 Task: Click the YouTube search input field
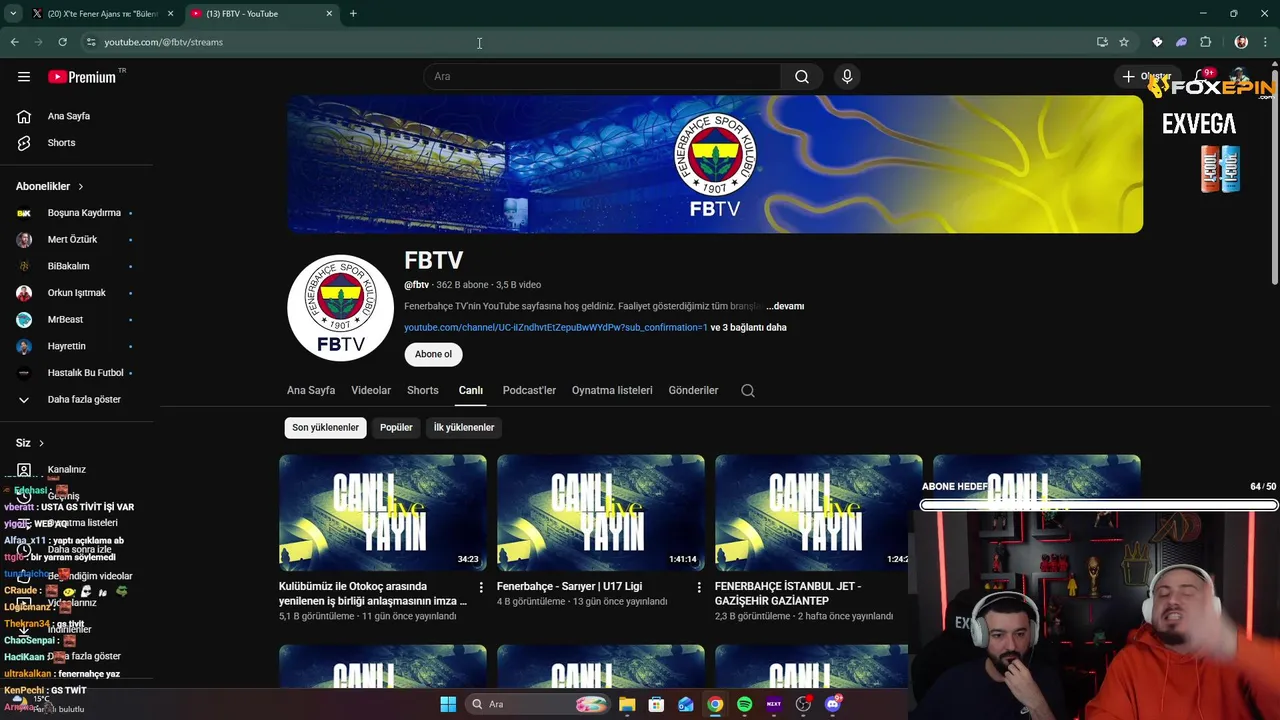tap(602, 77)
